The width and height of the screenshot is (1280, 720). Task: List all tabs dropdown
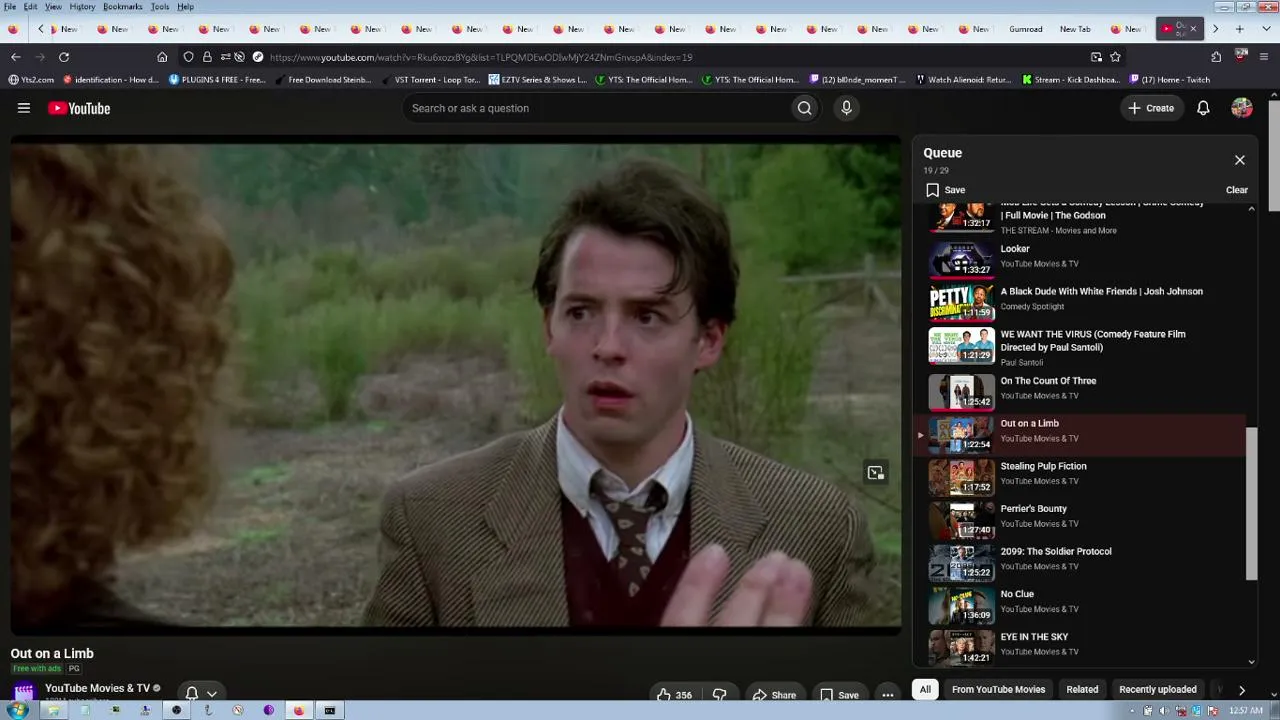point(1265,29)
